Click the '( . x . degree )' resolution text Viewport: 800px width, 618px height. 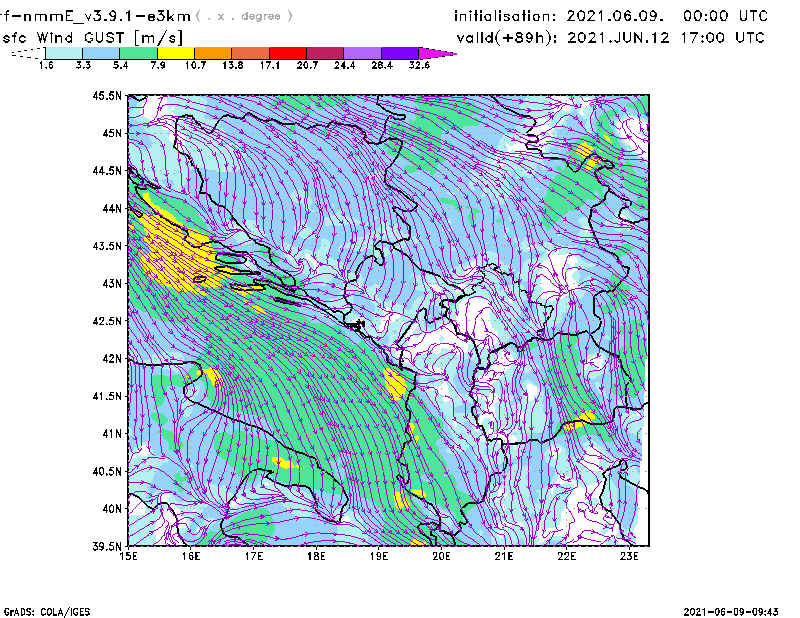(244, 16)
